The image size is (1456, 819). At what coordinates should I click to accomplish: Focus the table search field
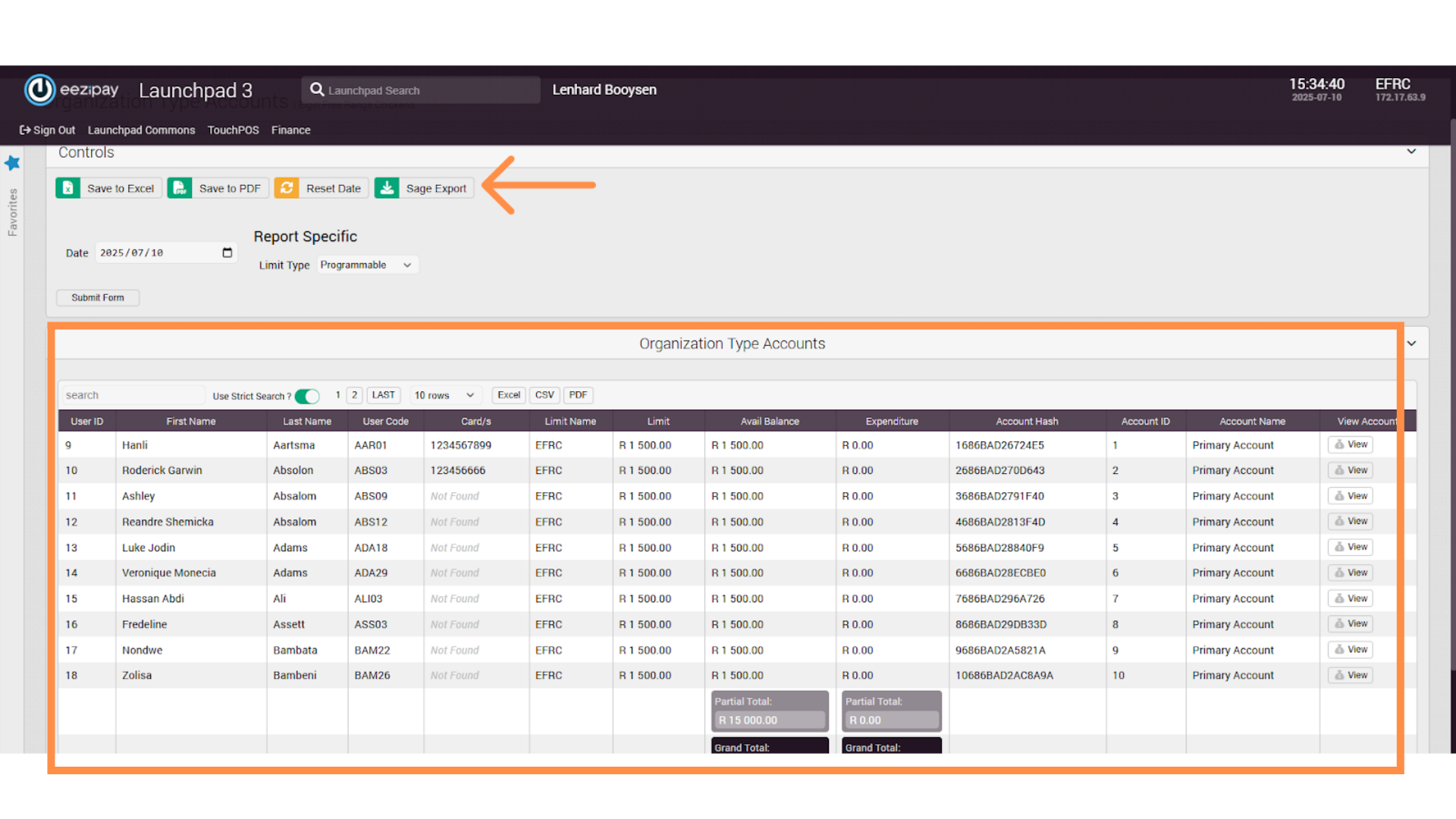132,395
